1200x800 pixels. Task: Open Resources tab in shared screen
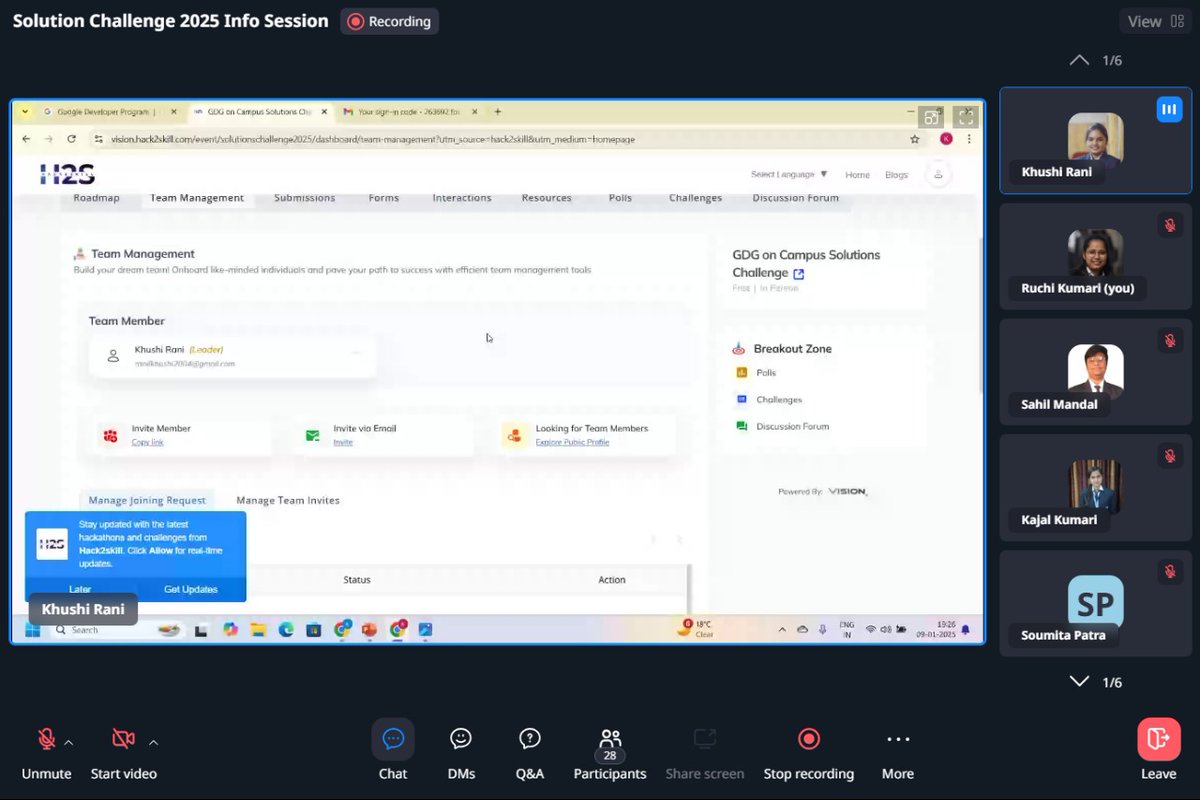(x=547, y=198)
